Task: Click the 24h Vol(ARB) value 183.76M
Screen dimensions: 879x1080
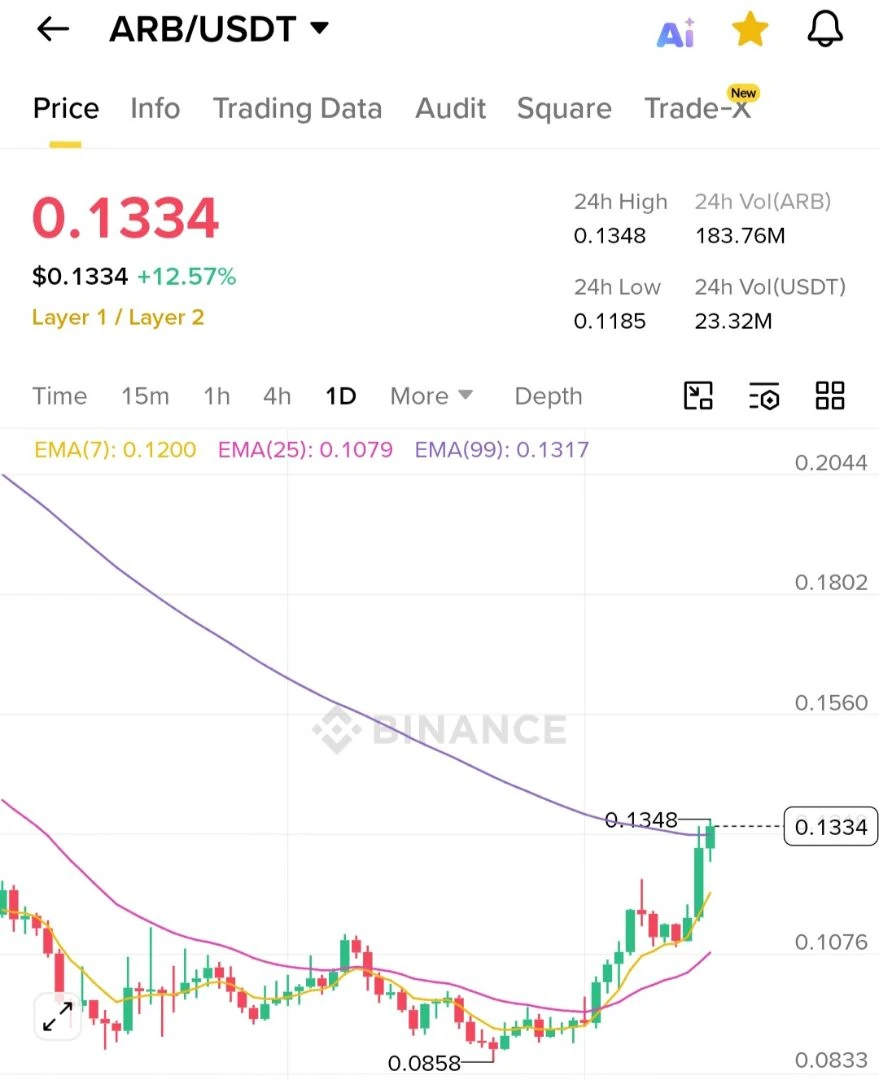Action: (740, 236)
